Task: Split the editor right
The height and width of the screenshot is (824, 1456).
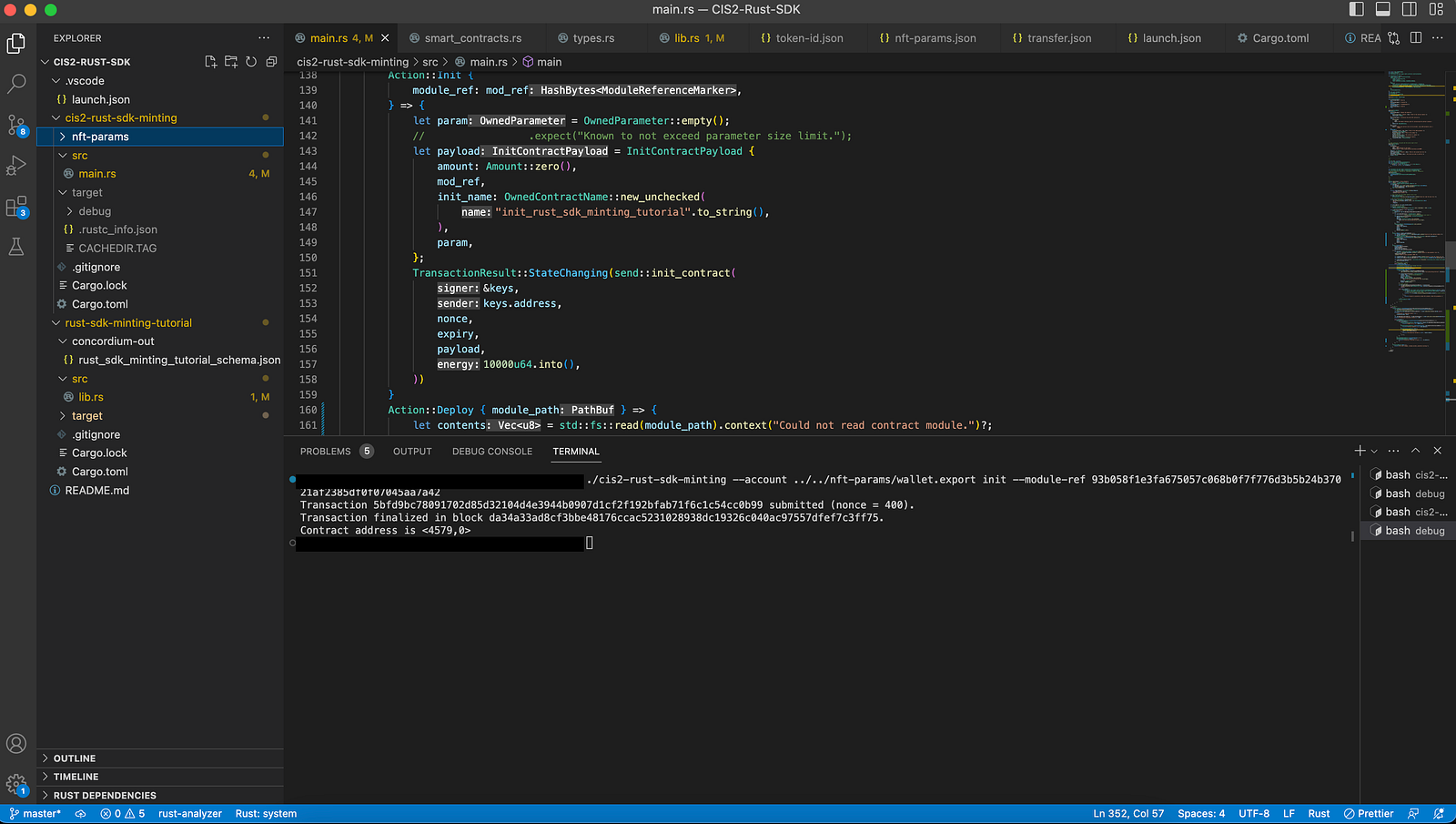Action: click(x=1416, y=37)
